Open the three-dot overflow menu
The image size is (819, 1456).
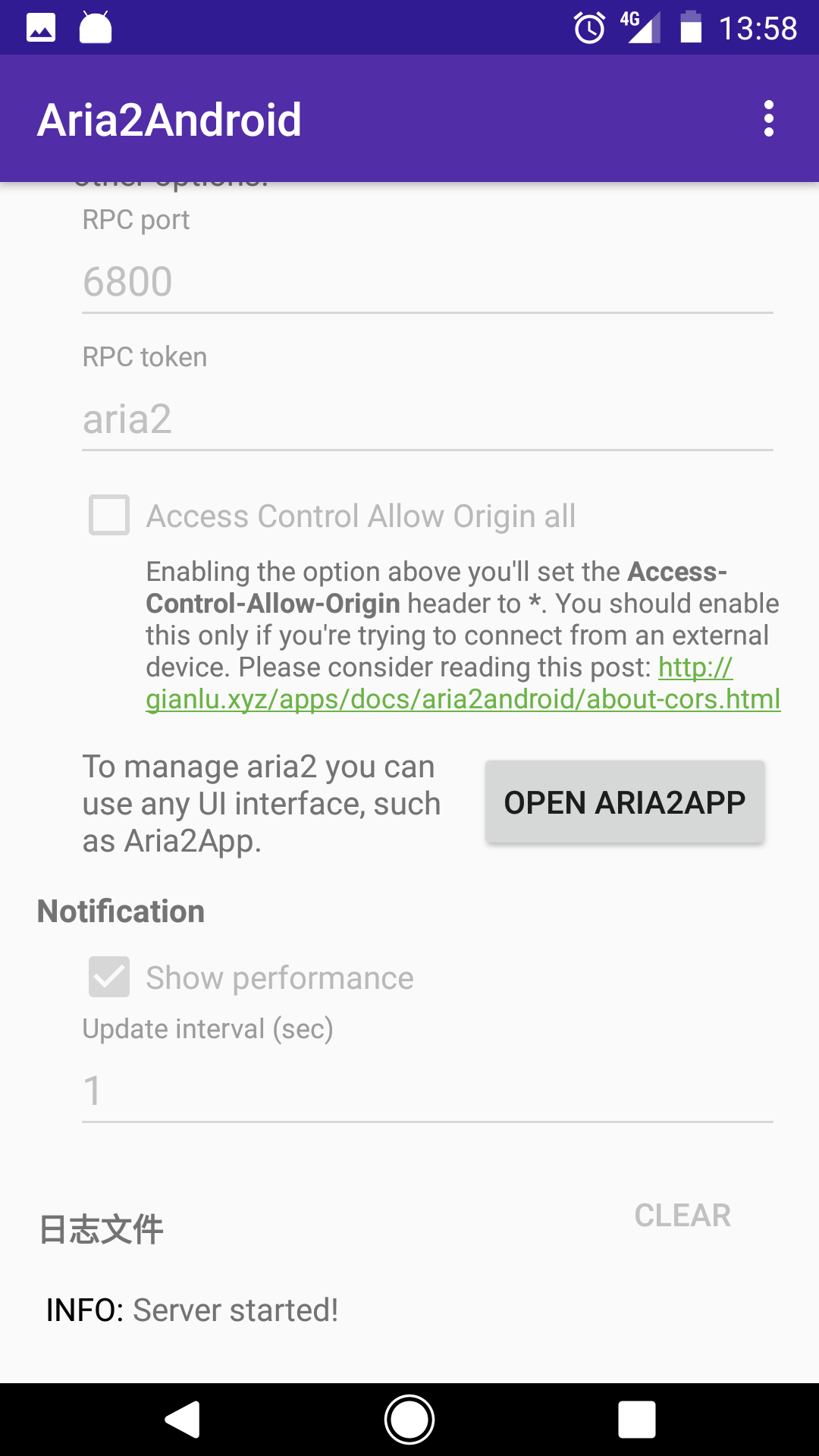pyautogui.click(x=768, y=119)
